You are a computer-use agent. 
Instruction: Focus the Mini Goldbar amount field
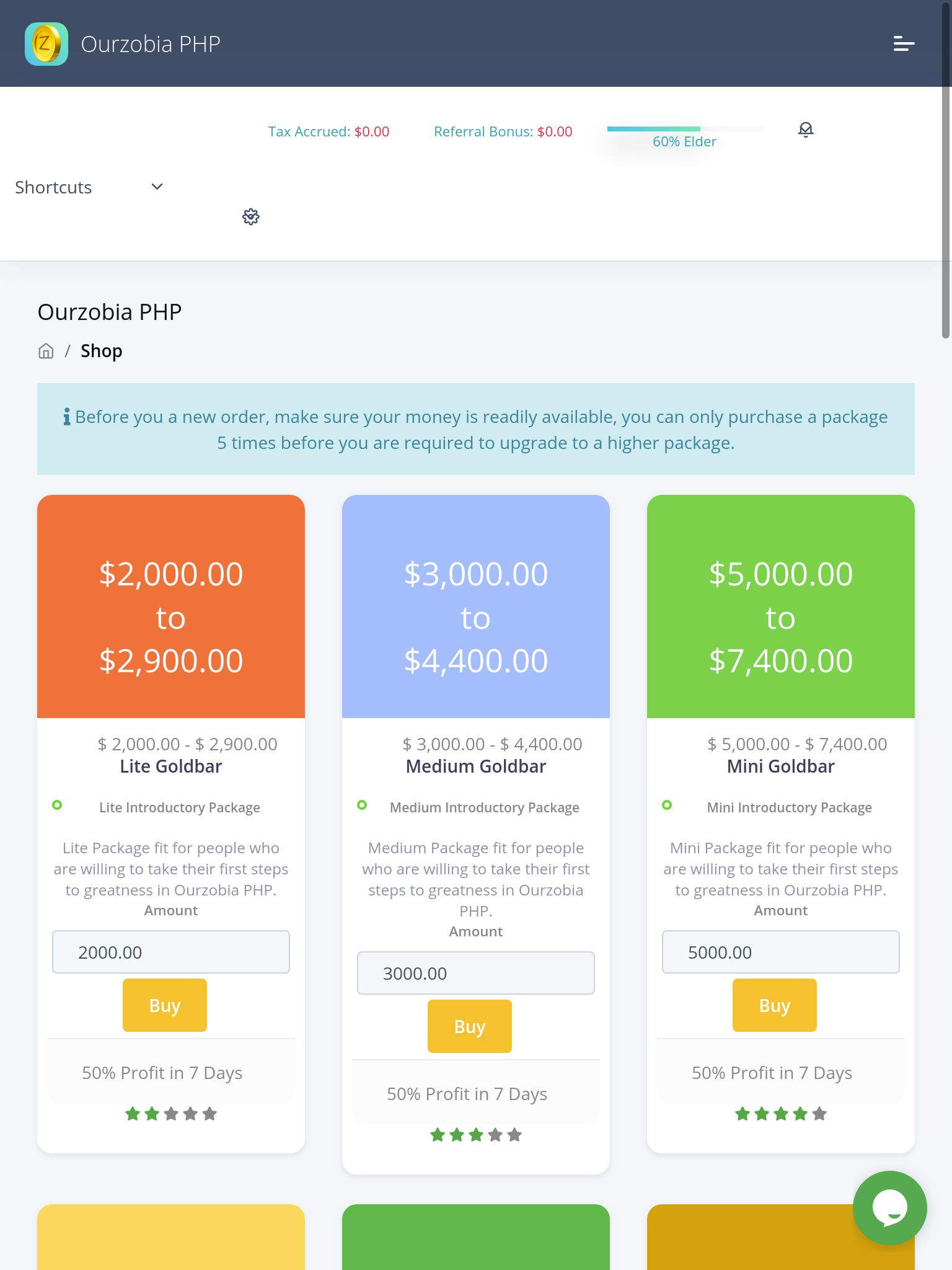781,952
